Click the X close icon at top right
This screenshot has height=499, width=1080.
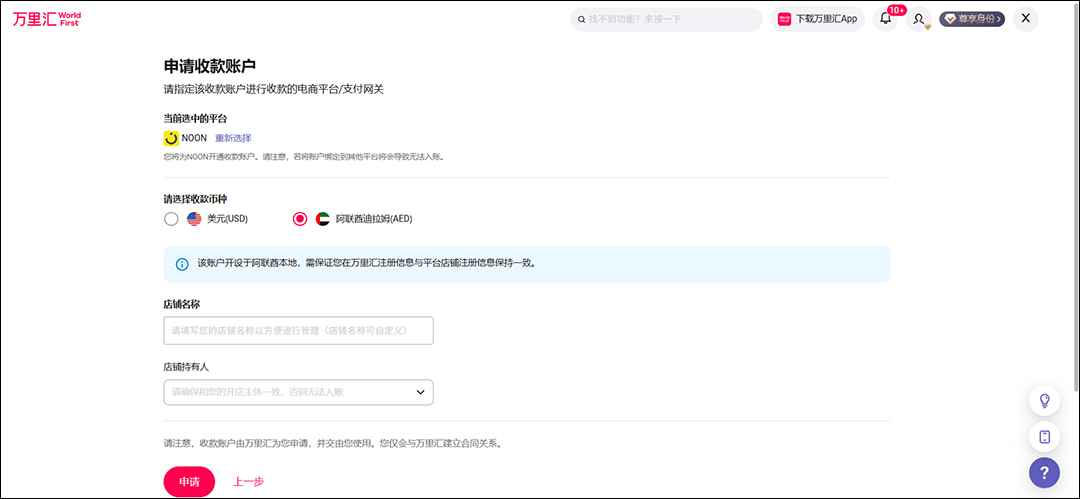pyautogui.click(x=1025, y=18)
